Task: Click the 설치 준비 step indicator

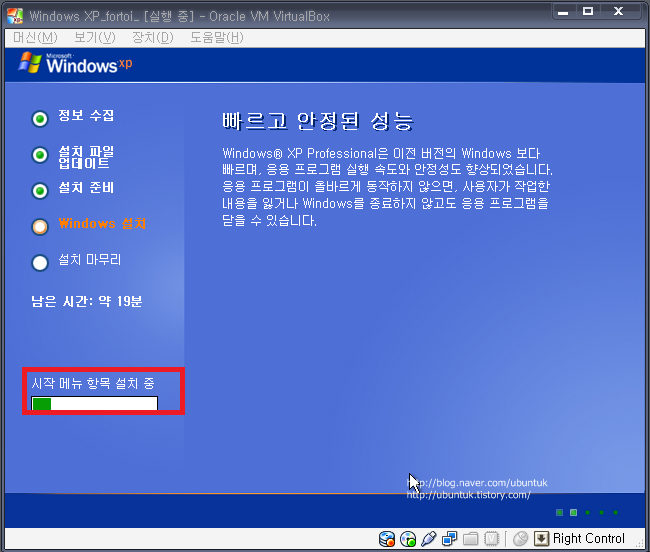Action: [40, 191]
